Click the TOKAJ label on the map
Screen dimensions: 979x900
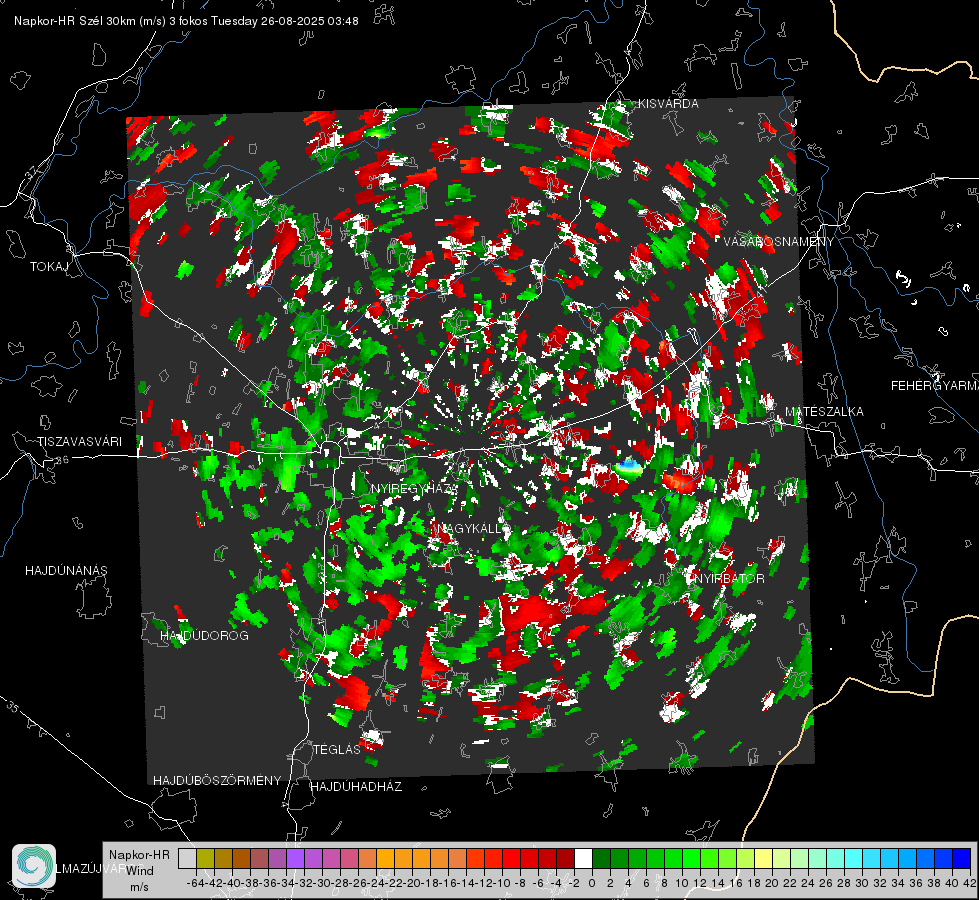pos(49,267)
